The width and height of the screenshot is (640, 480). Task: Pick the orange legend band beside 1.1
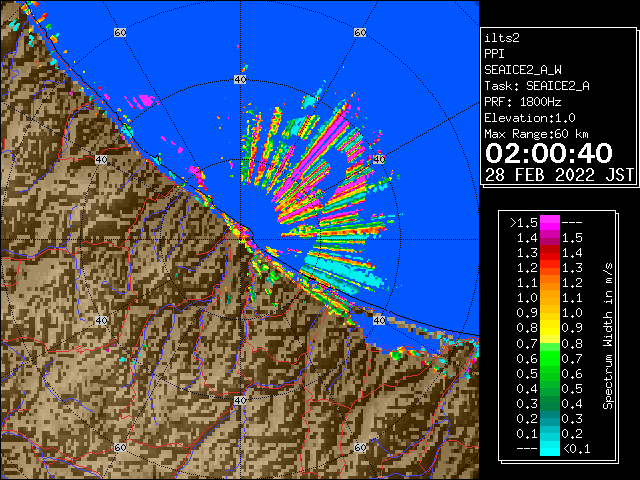549,283
